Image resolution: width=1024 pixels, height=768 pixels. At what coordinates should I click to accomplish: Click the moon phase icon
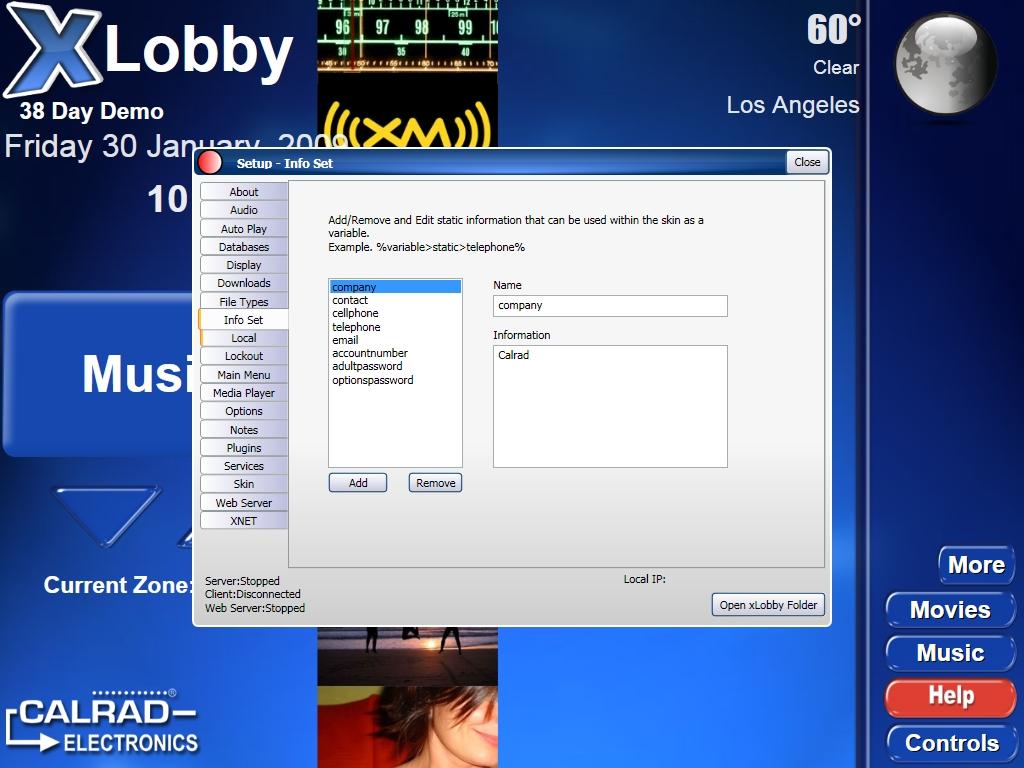tap(945, 64)
